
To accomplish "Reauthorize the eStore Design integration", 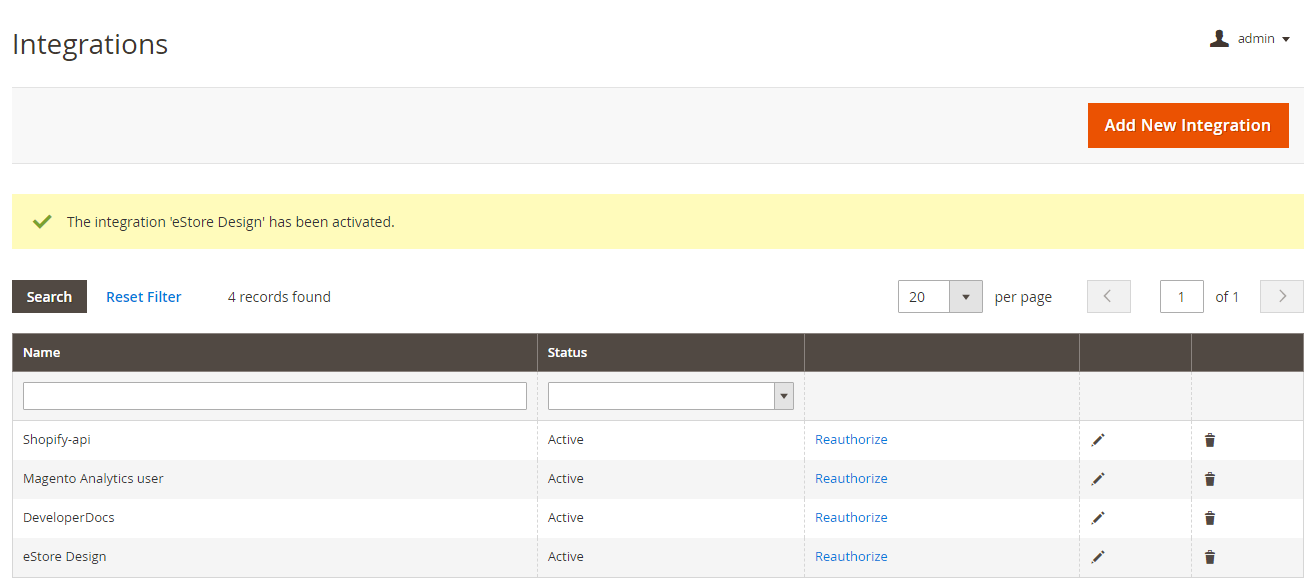I will coord(851,557).
